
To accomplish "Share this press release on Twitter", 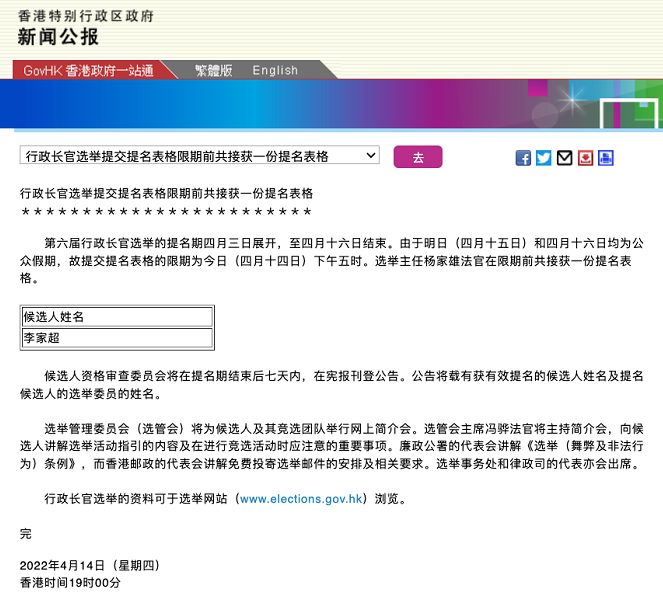I will (543, 158).
